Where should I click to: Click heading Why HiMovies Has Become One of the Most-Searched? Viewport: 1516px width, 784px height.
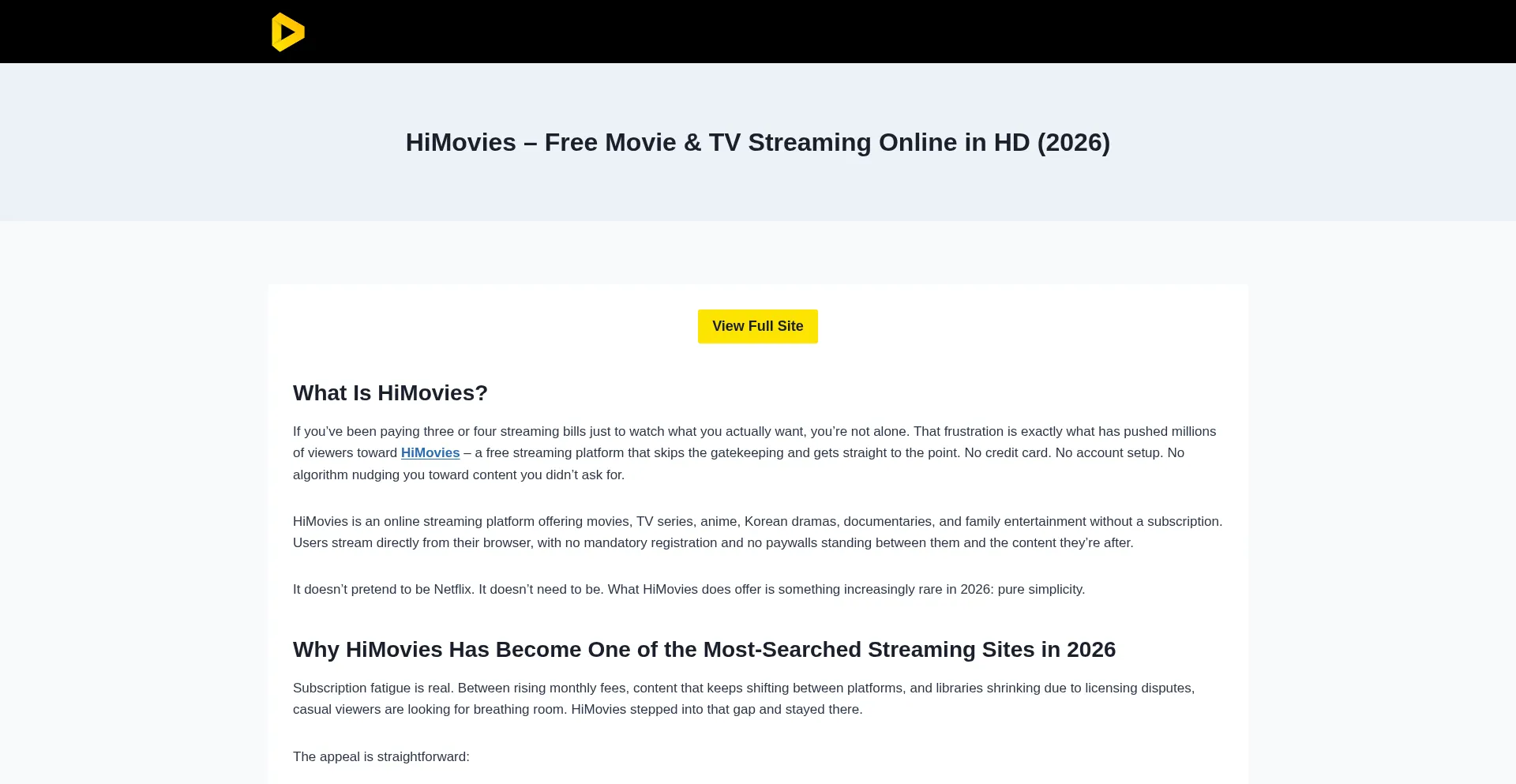(x=704, y=649)
